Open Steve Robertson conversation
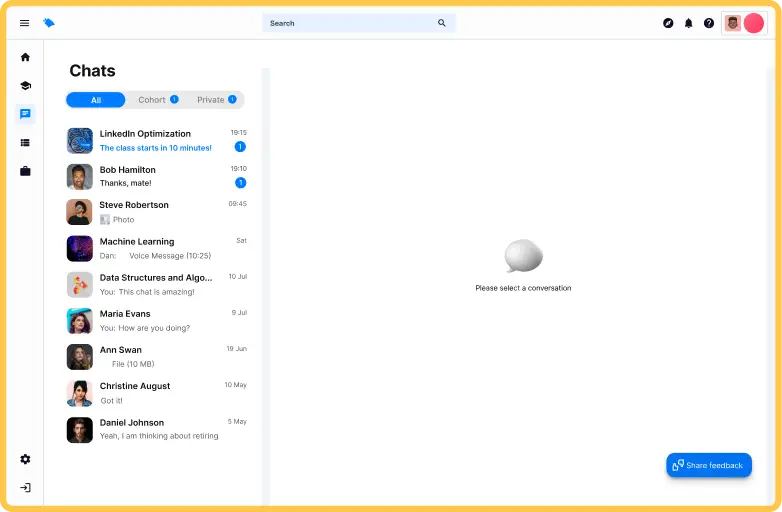This screenshot has height=512, width=782. (157, 212)
